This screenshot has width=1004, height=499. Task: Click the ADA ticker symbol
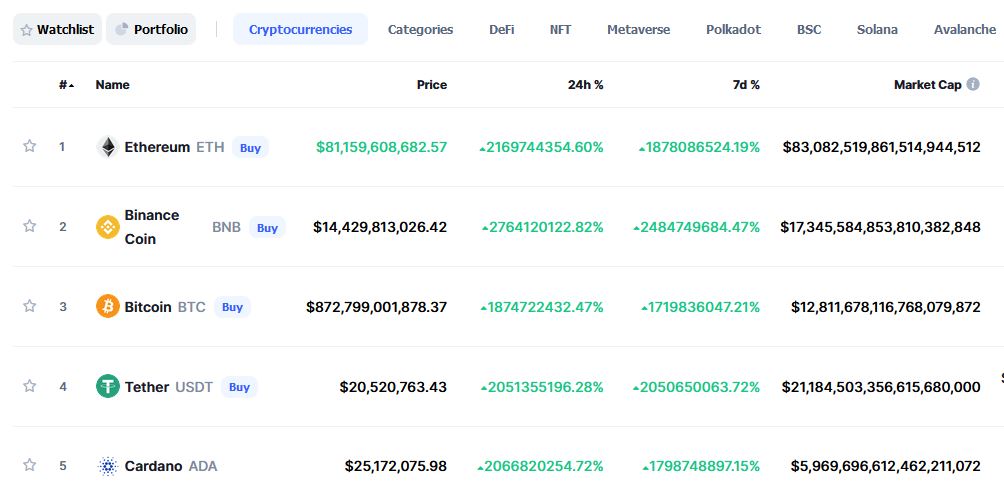click(x=203, y=466)
